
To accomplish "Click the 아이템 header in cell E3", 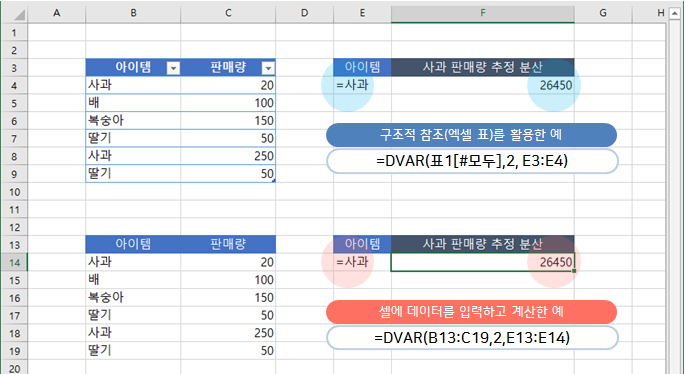I will [x=362, y=67].
